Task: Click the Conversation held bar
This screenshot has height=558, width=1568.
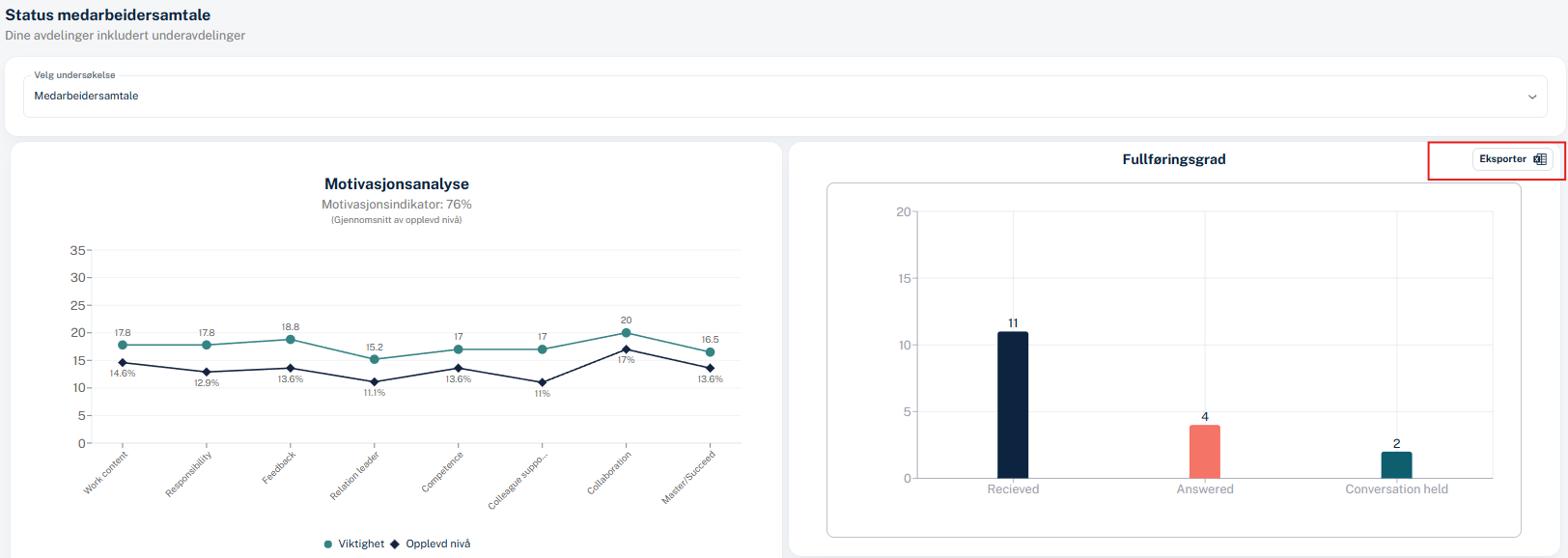Action: (1396, 464)
